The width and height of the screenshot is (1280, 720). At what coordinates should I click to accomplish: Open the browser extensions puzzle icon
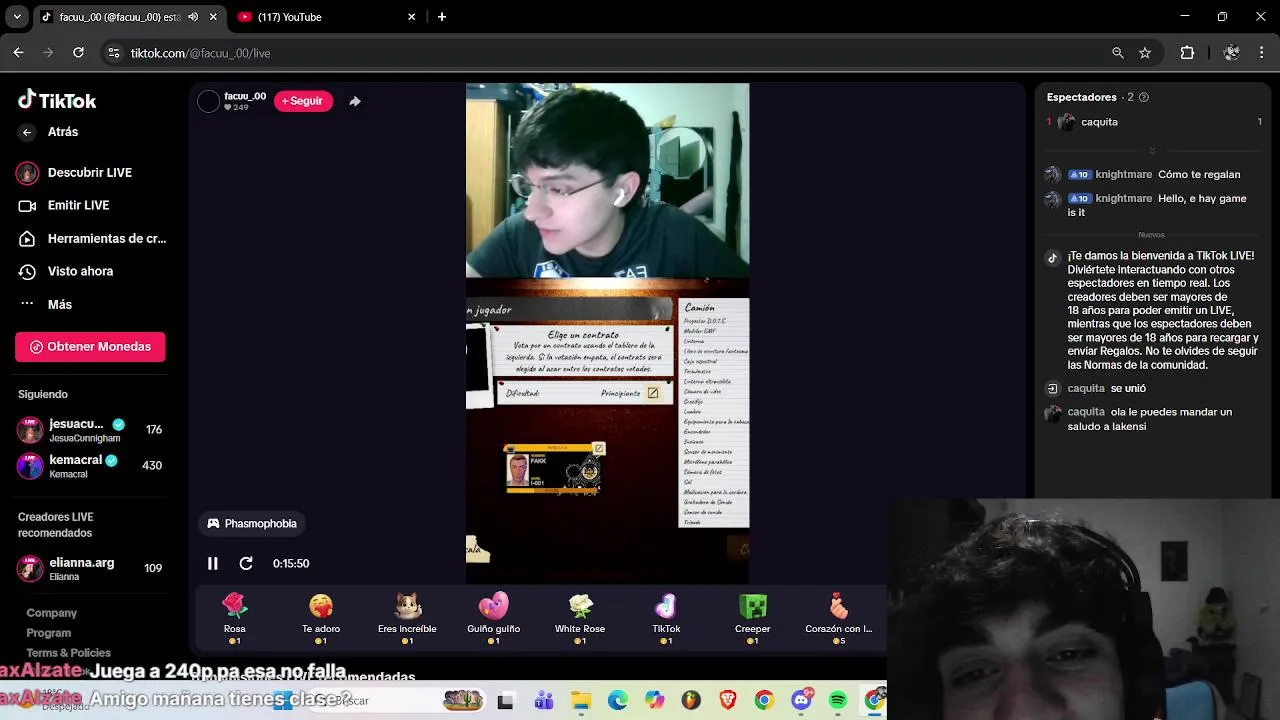tap(1187, 53)
